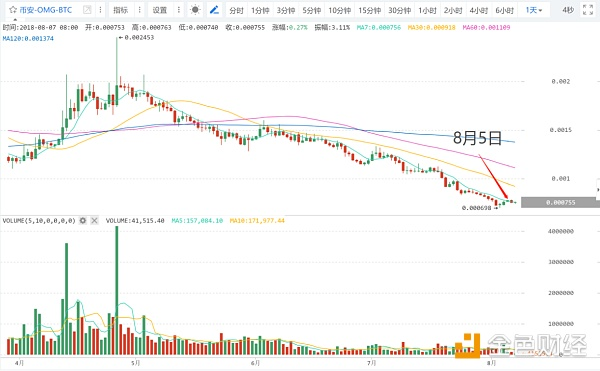The height and width of the screenshot is (371, 600).
Task: Open the three-dot menu after the pair name
Action: tap(100, 10)
